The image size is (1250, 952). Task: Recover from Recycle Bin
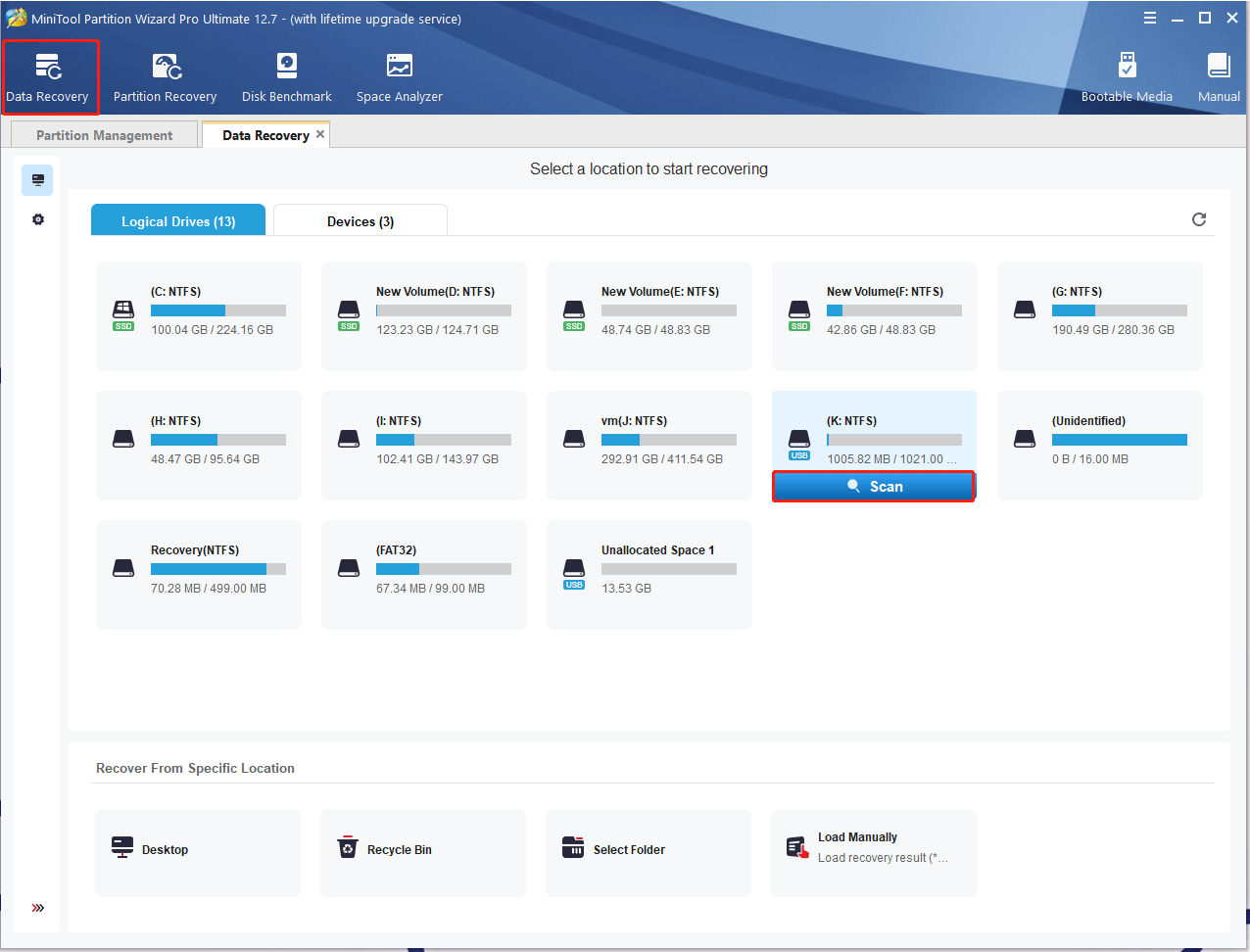coord(423,853)
